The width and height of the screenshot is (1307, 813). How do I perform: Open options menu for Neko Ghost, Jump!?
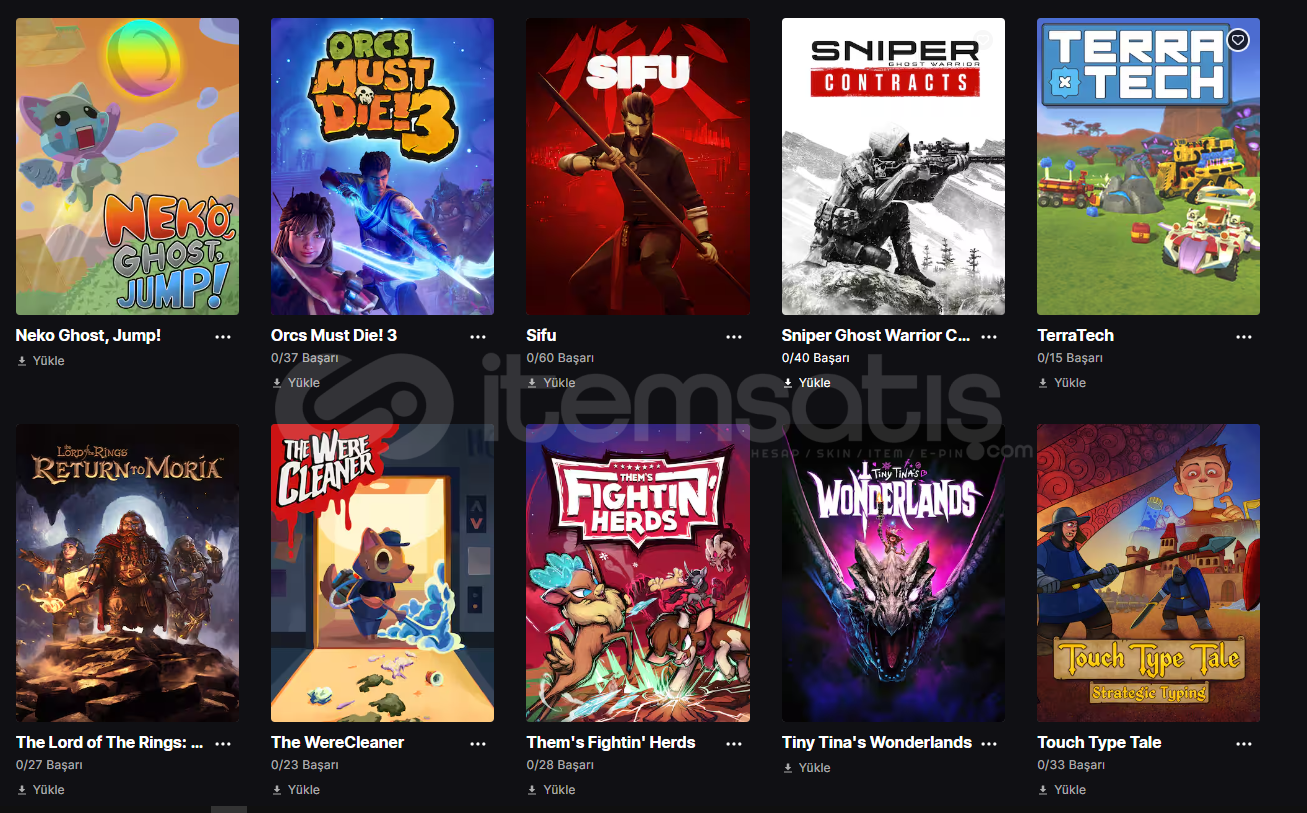pos(223,337)
